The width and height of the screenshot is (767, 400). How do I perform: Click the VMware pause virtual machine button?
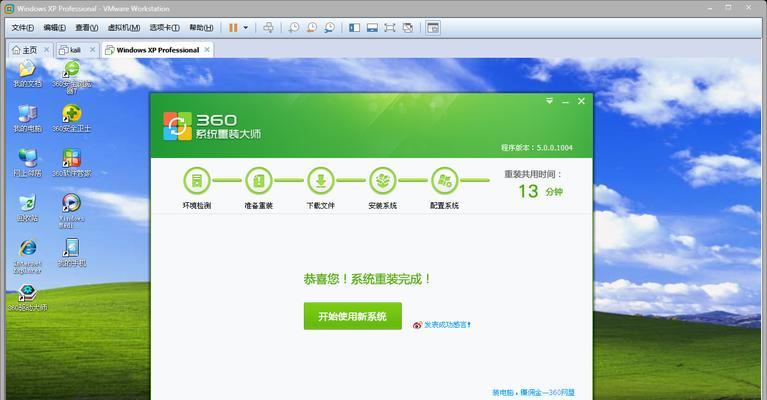[x=233, y=28]
